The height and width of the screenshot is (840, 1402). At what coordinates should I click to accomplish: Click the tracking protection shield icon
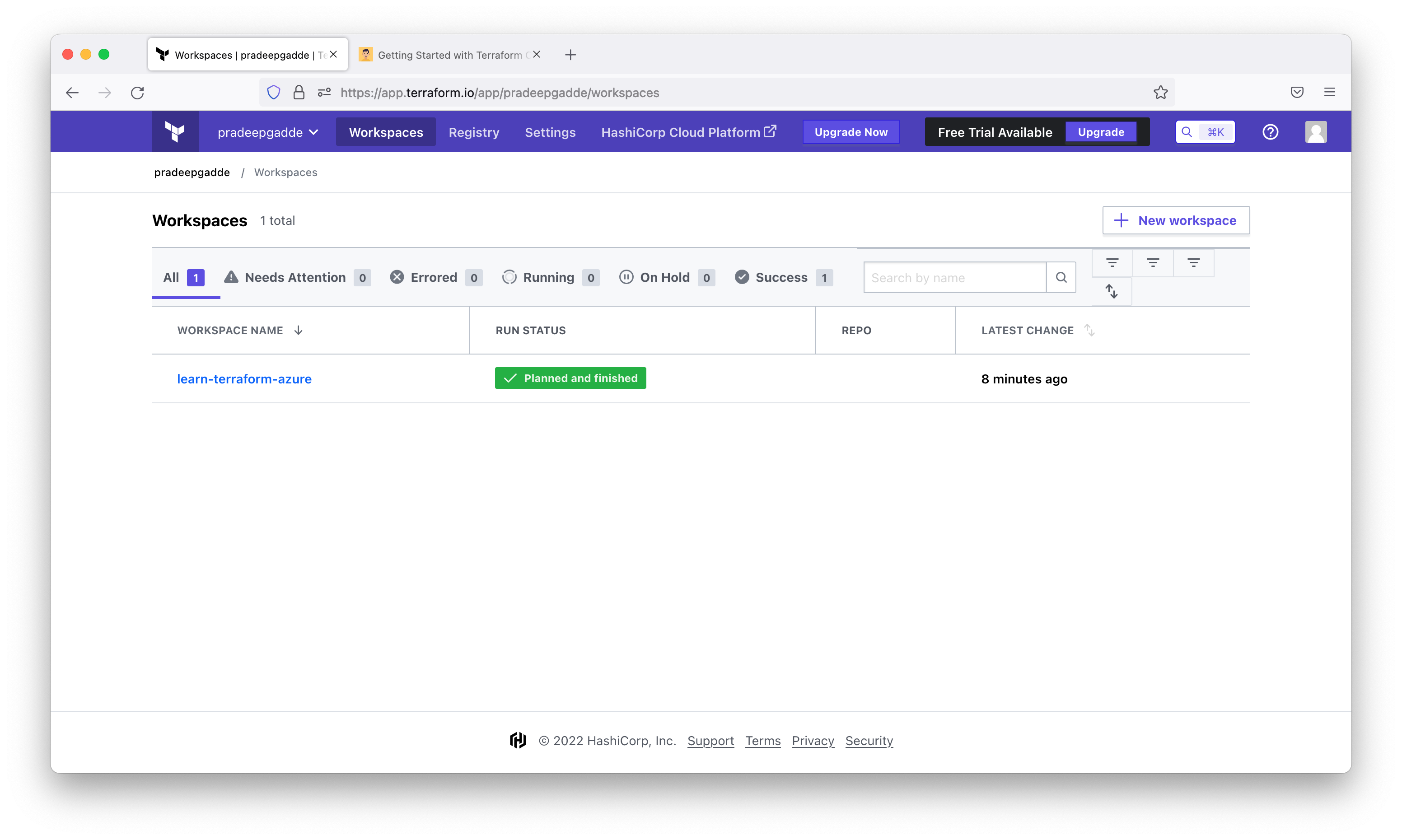[x=273, y=92]
